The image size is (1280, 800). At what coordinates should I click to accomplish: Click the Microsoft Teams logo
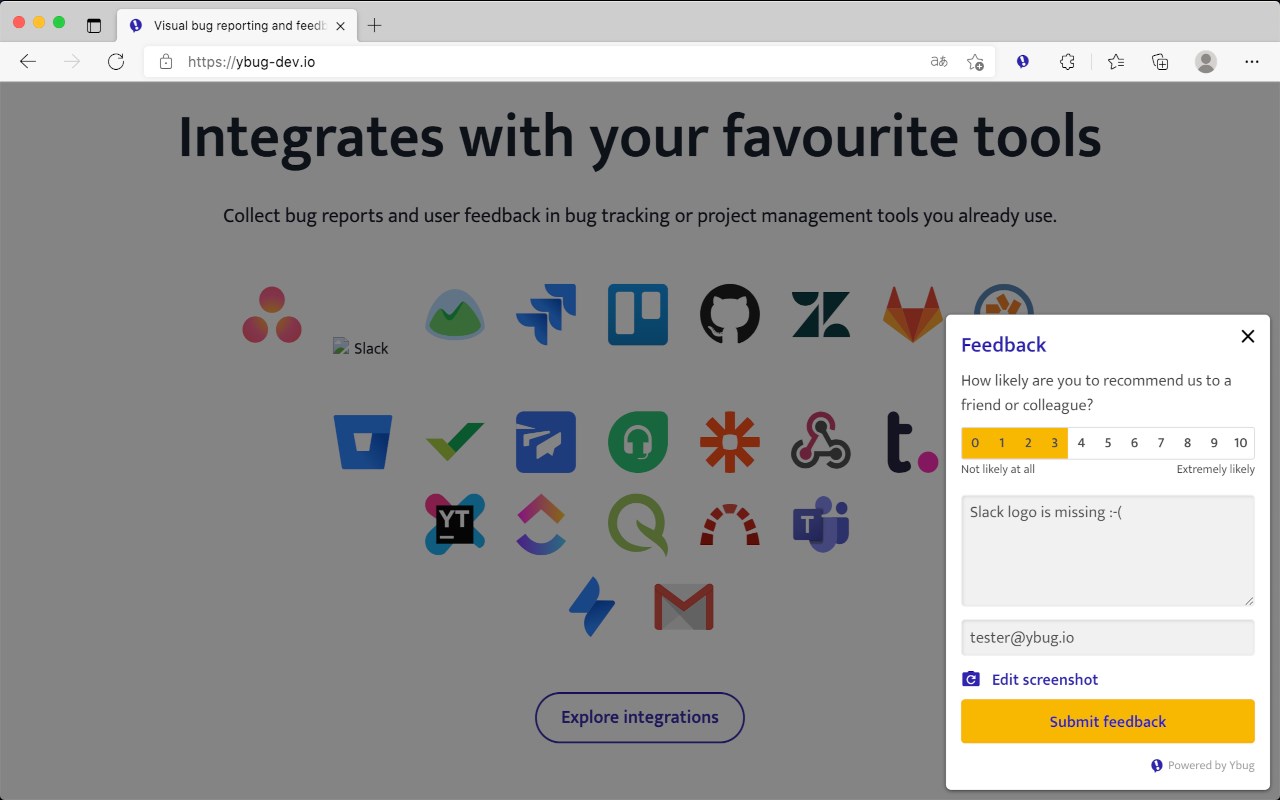click(x=821, y=524)
